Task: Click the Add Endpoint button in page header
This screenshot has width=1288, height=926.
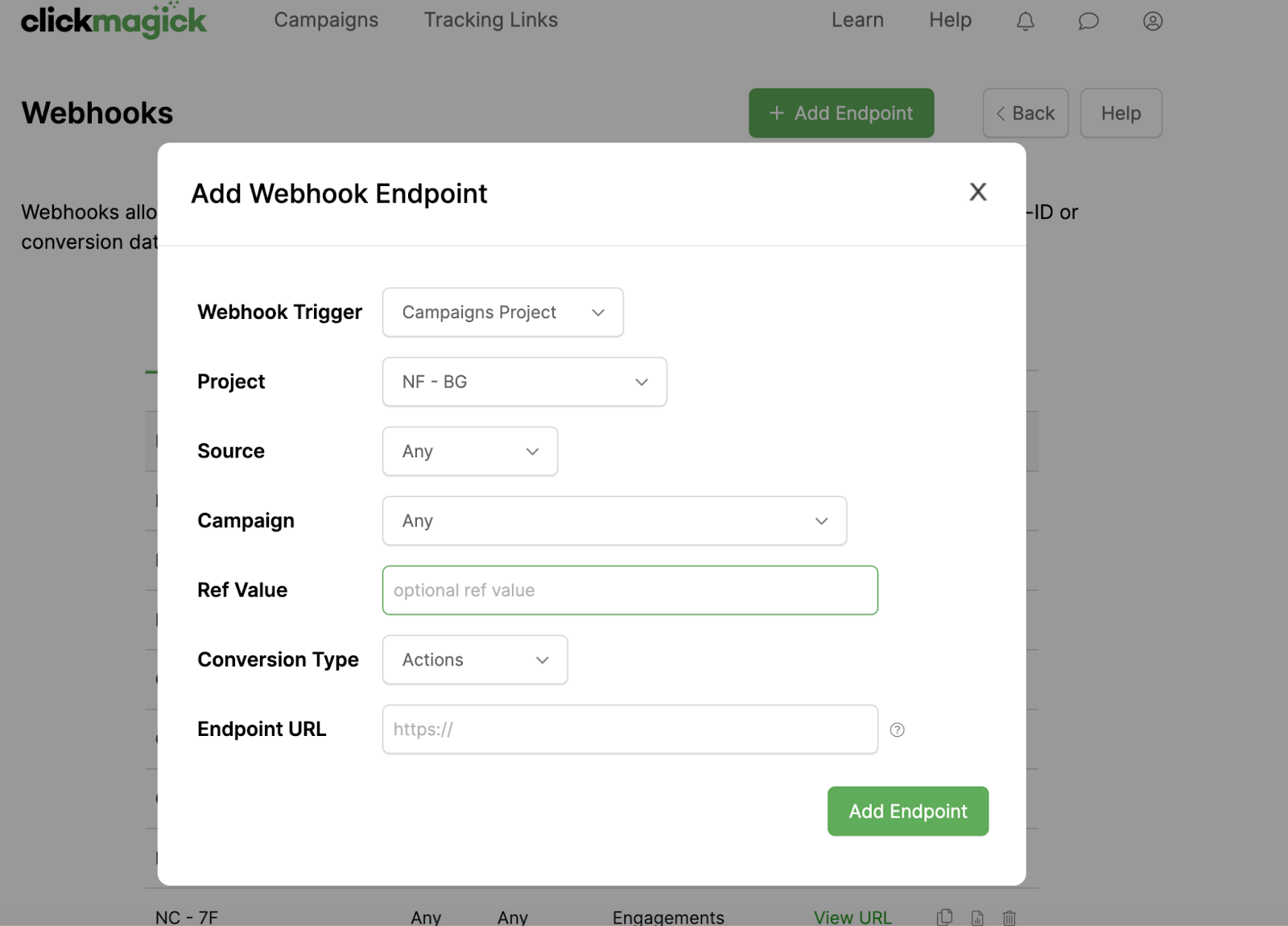Action: [841, 114]
